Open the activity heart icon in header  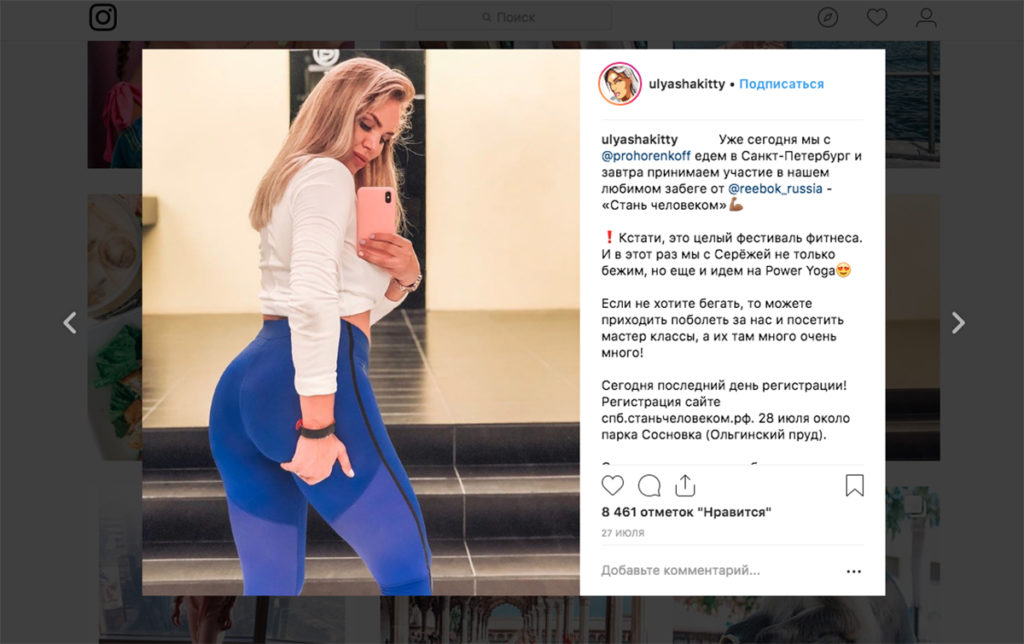point(876,18)
